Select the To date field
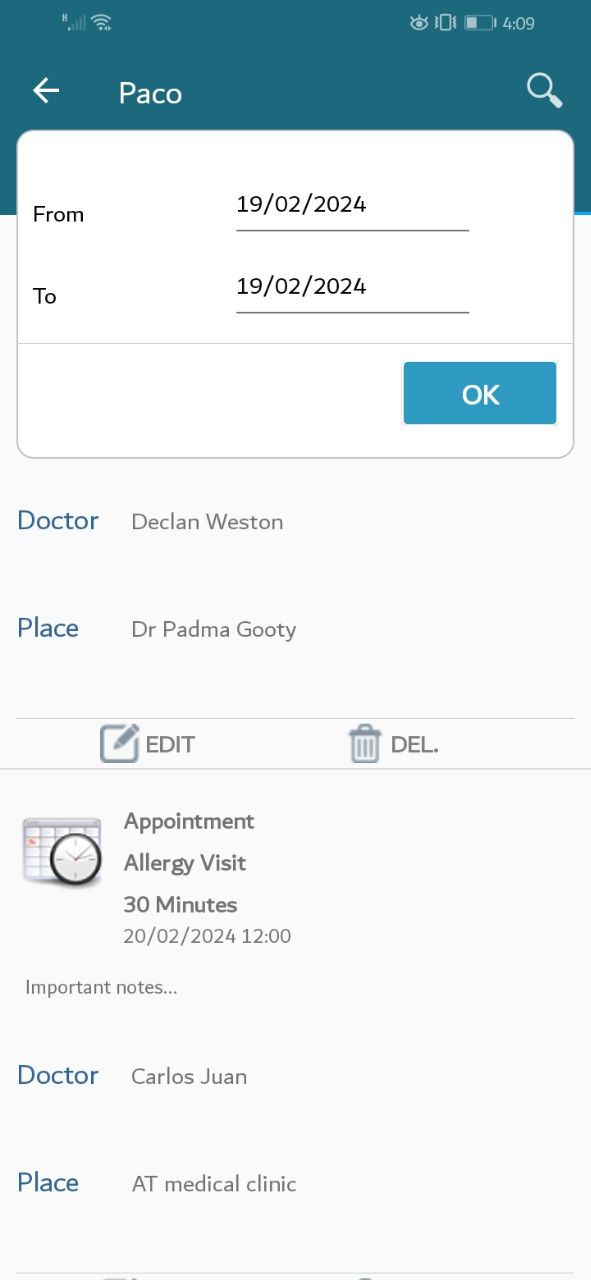The width and height of the screenshot is (591, 1280). pyautogui.click(x=352, y=288)
